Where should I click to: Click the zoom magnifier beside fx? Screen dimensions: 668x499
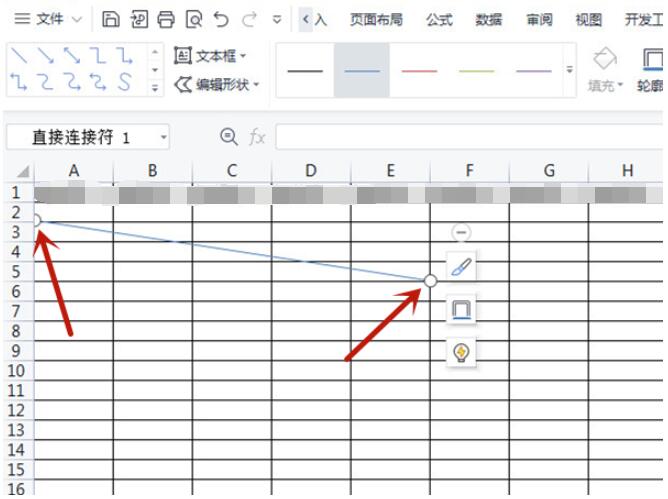pos(229,137)
